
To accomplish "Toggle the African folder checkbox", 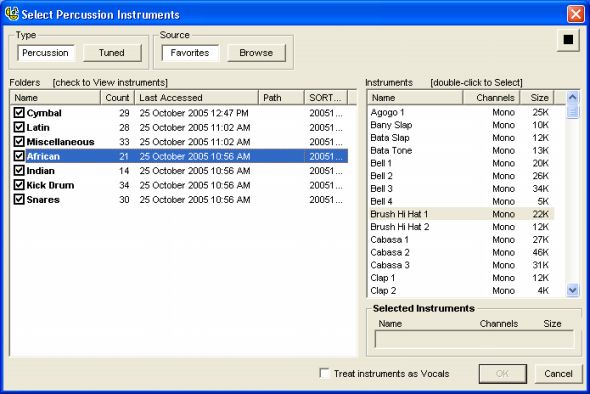I will (x=19, y=156).
